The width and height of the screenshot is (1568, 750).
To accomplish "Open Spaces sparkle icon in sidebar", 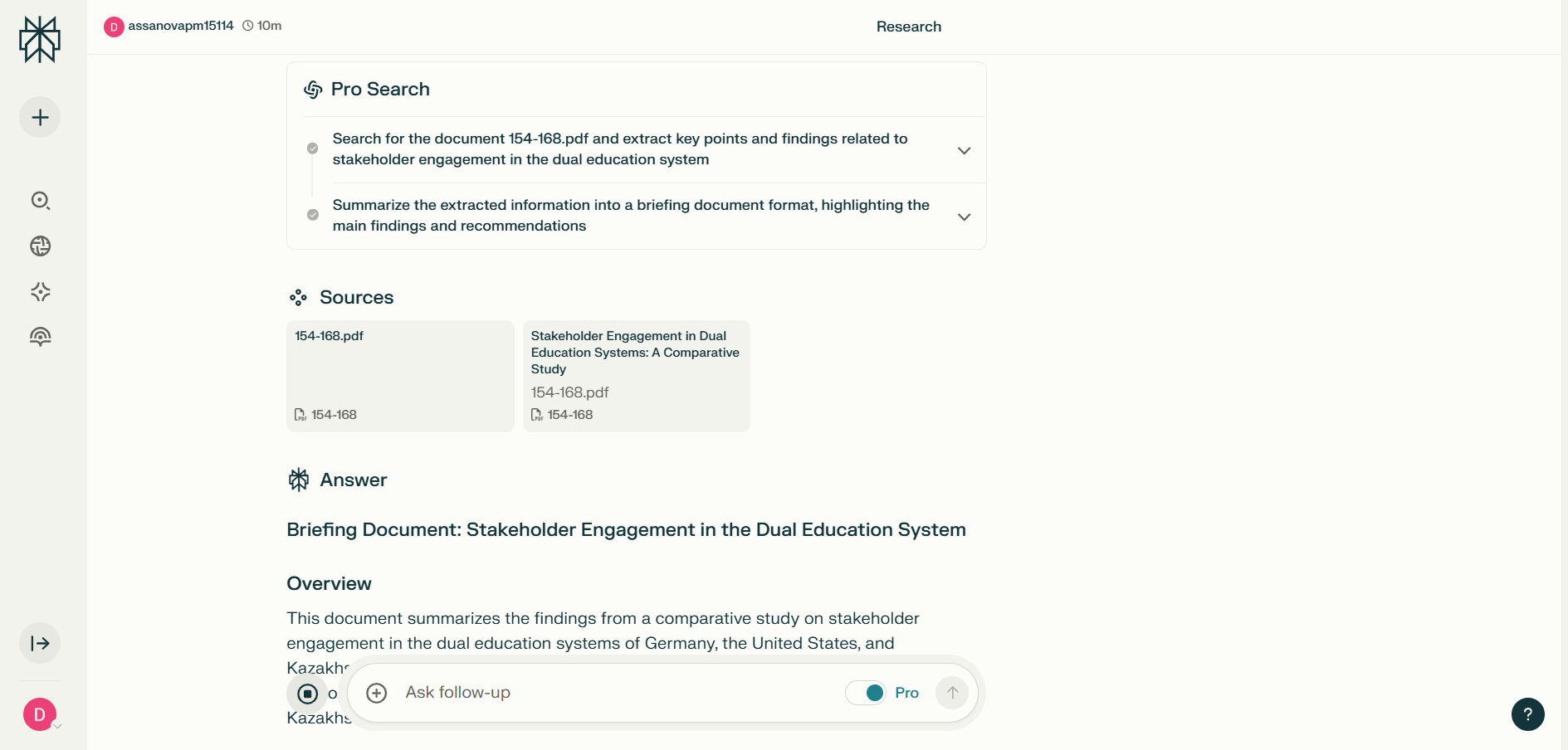I will tap(40, 292).
